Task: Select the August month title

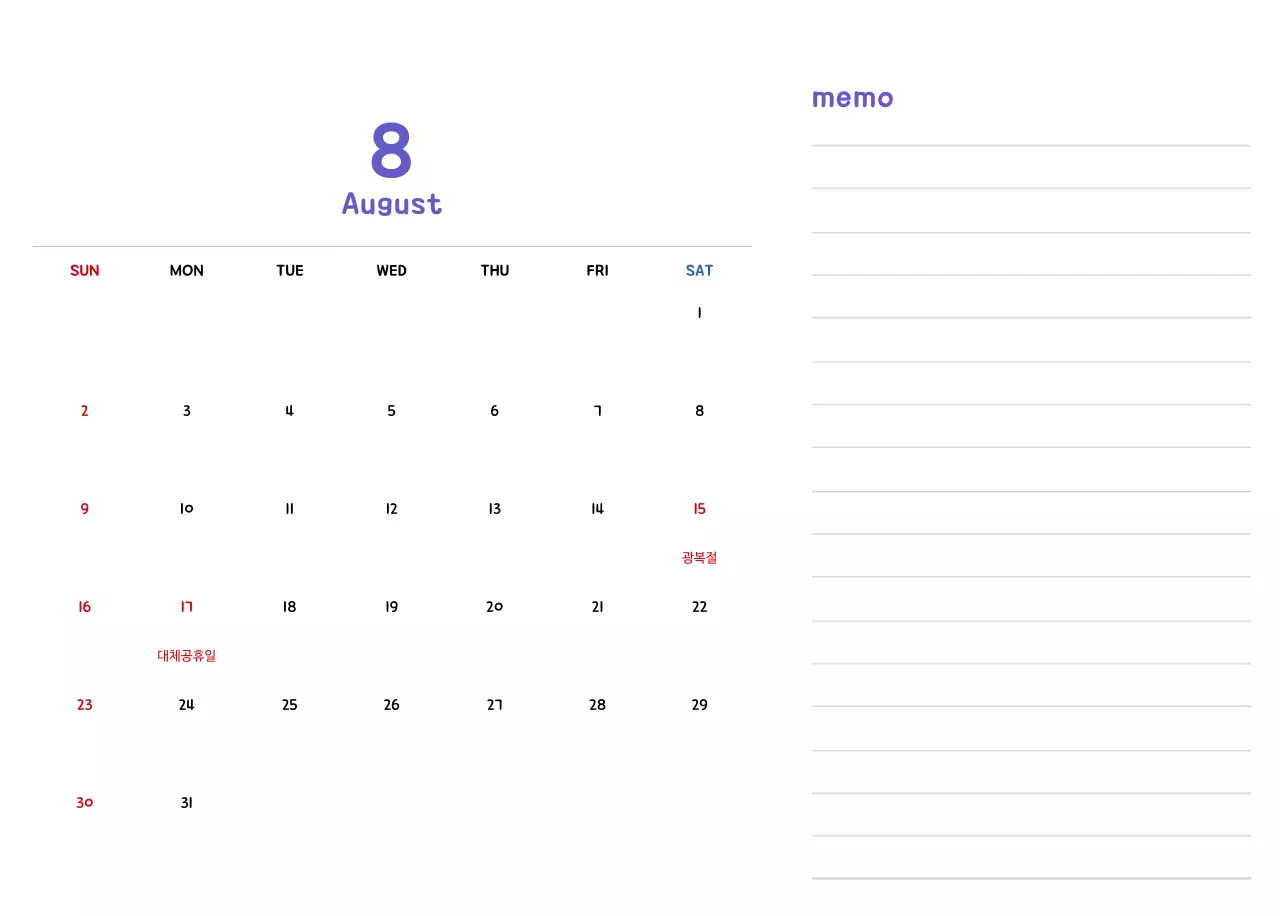Action: (391, 204)
